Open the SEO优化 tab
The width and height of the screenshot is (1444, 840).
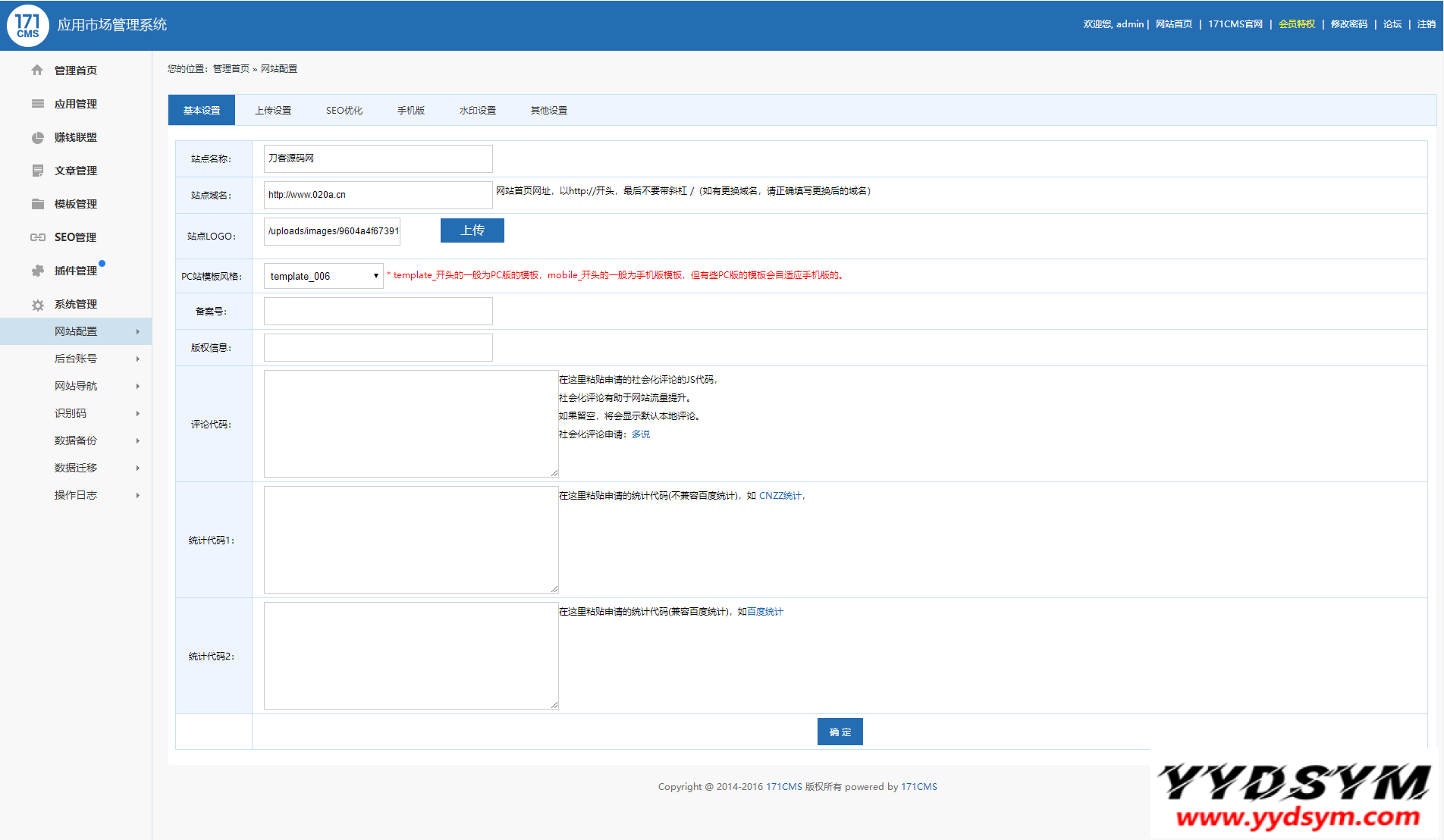[x=344, y=111]
